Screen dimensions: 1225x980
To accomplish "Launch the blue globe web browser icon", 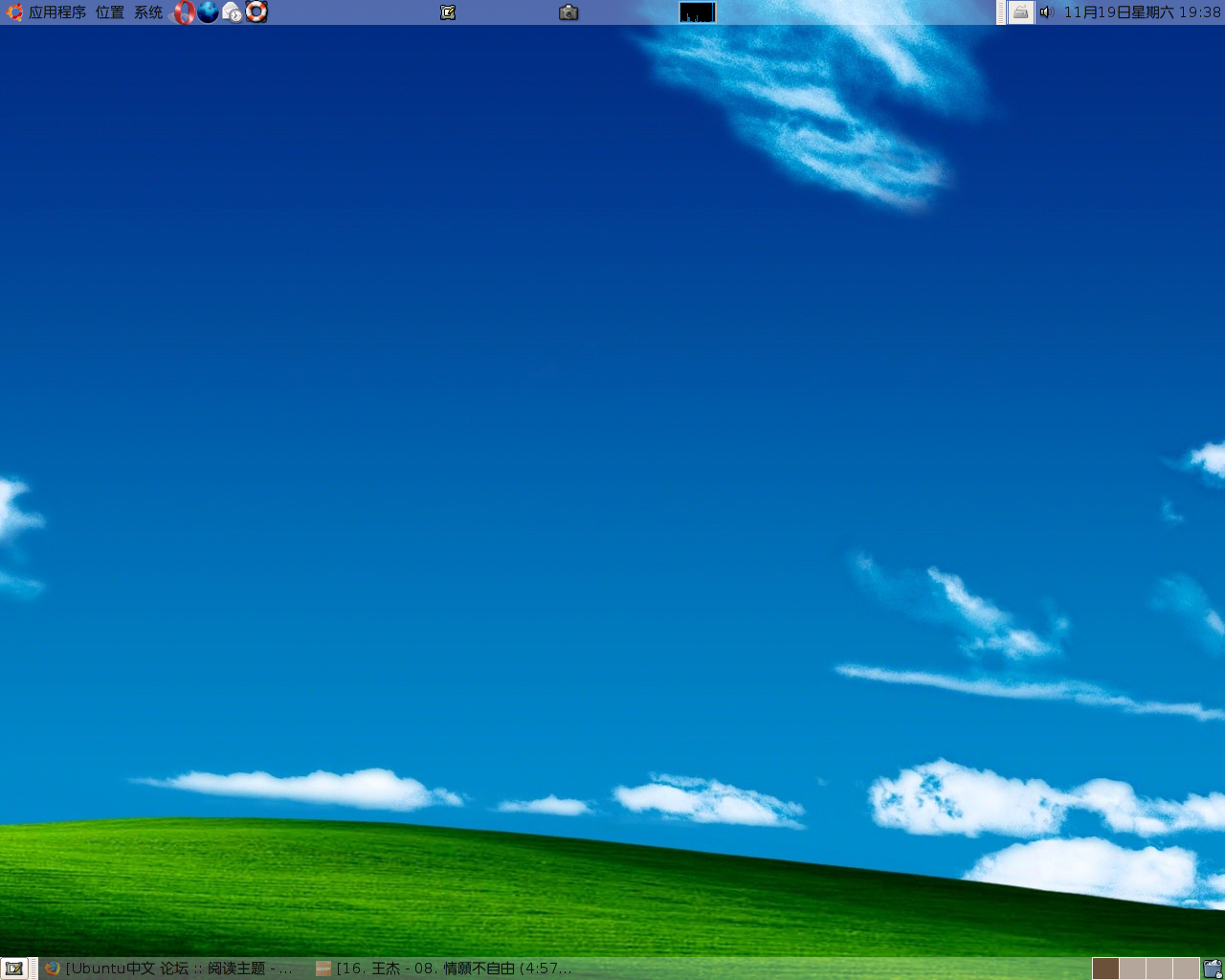I will pos(209,12).
